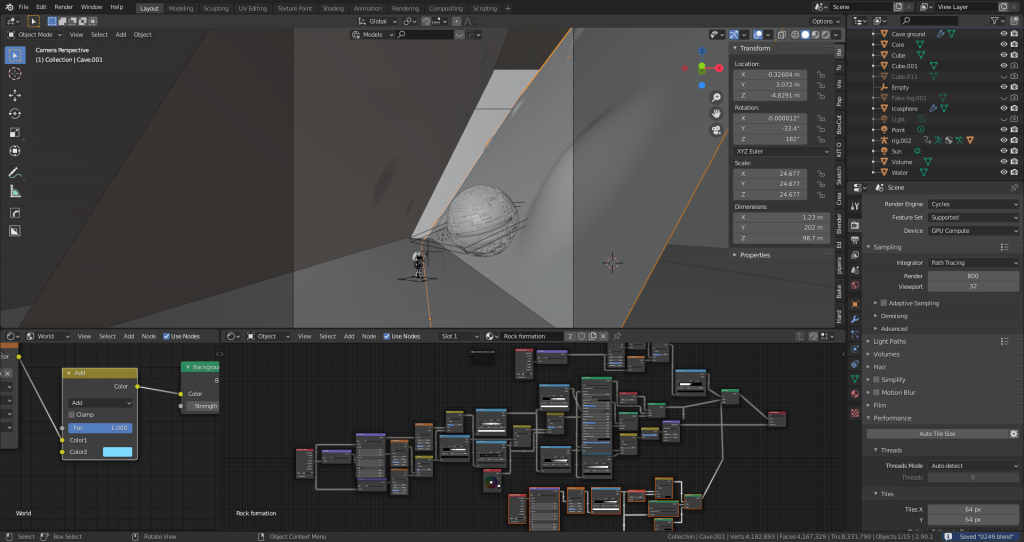Activate the Move tool

[x=15, y=95]
